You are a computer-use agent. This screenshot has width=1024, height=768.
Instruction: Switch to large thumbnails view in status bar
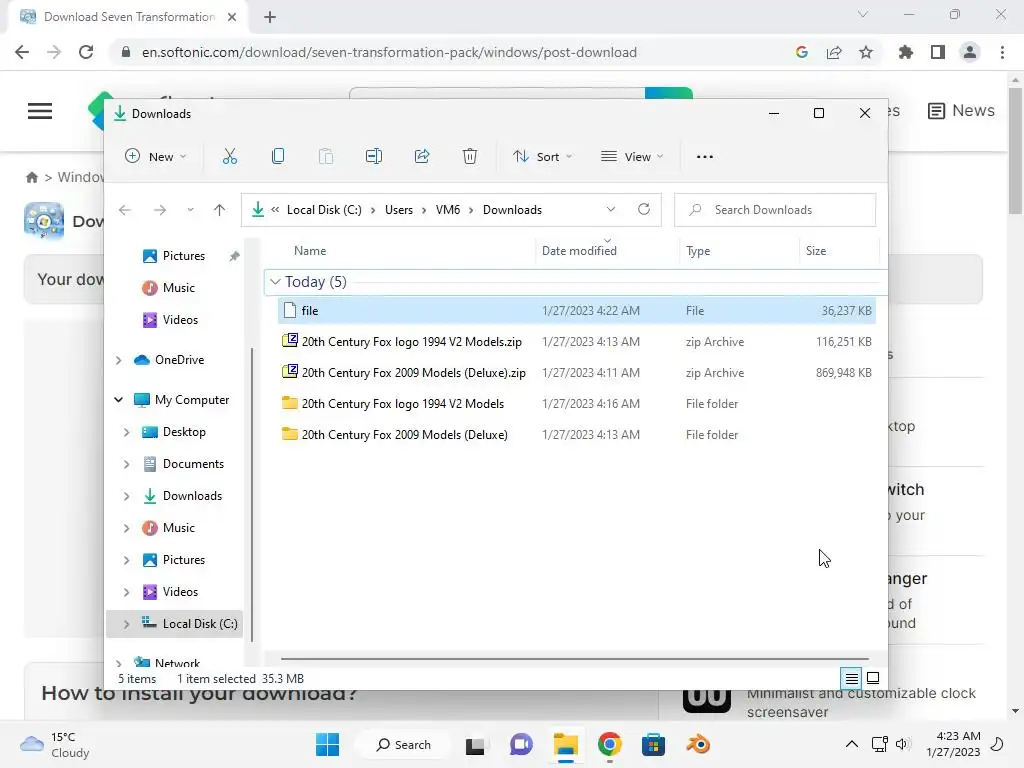tap(872, 678)
